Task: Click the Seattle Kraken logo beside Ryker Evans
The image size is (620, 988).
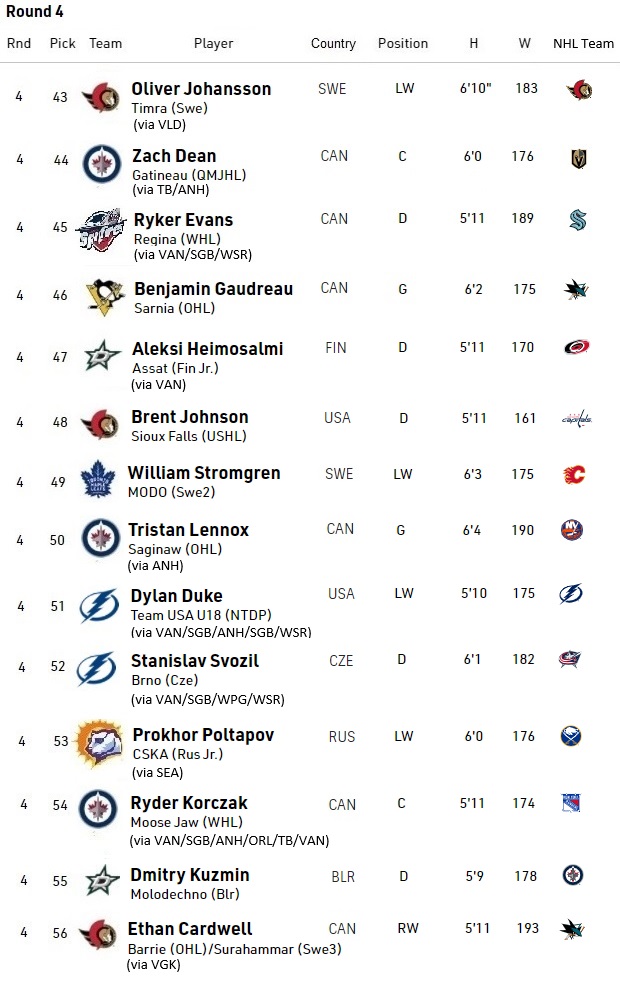Action: [578, 222]
